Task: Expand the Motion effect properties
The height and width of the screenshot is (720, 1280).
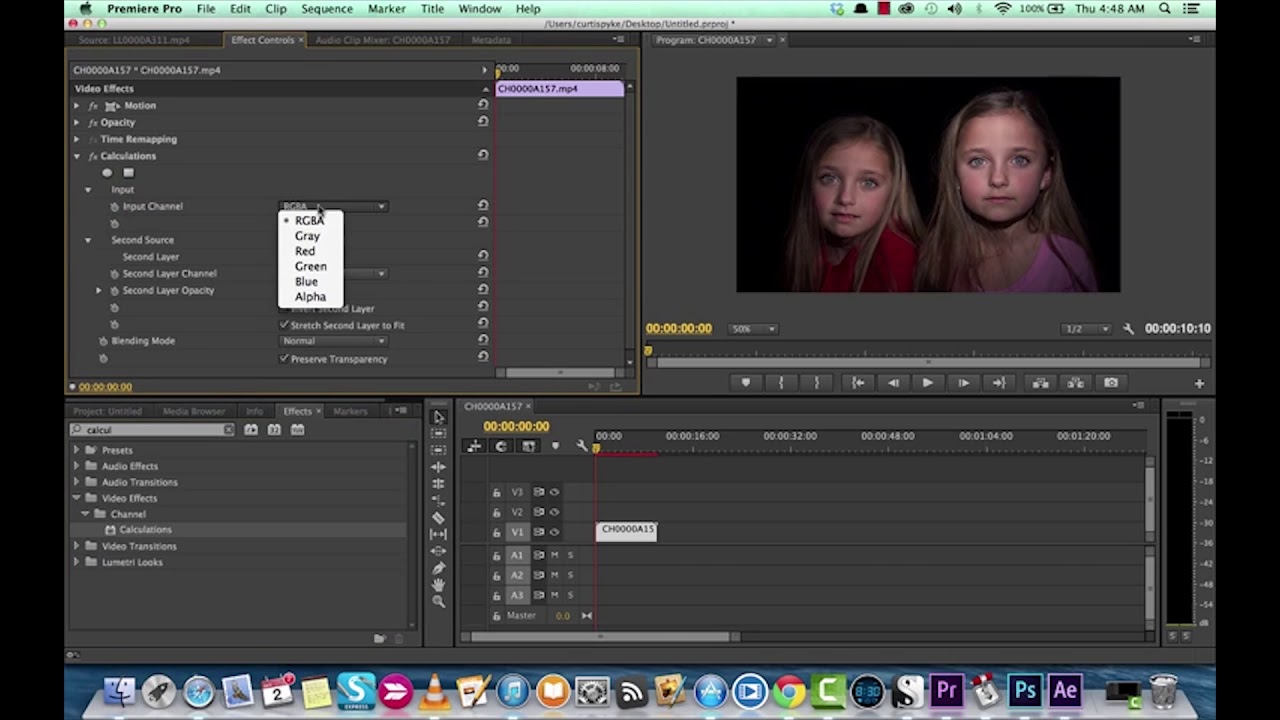Action: [77, 105]
